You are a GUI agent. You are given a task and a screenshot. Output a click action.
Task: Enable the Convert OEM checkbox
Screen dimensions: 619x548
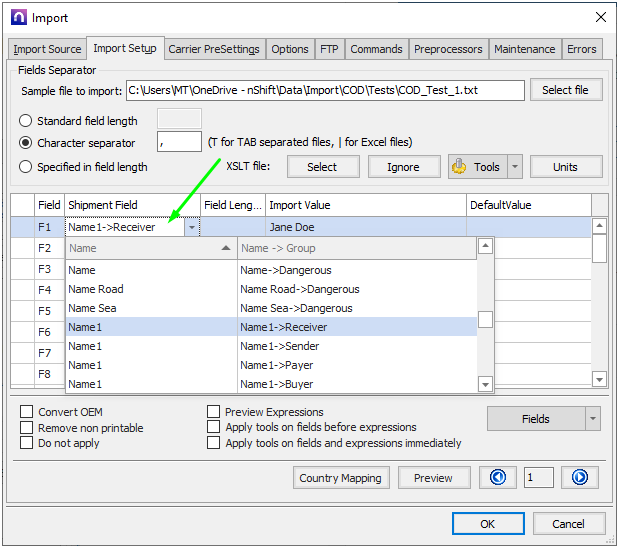27,412
